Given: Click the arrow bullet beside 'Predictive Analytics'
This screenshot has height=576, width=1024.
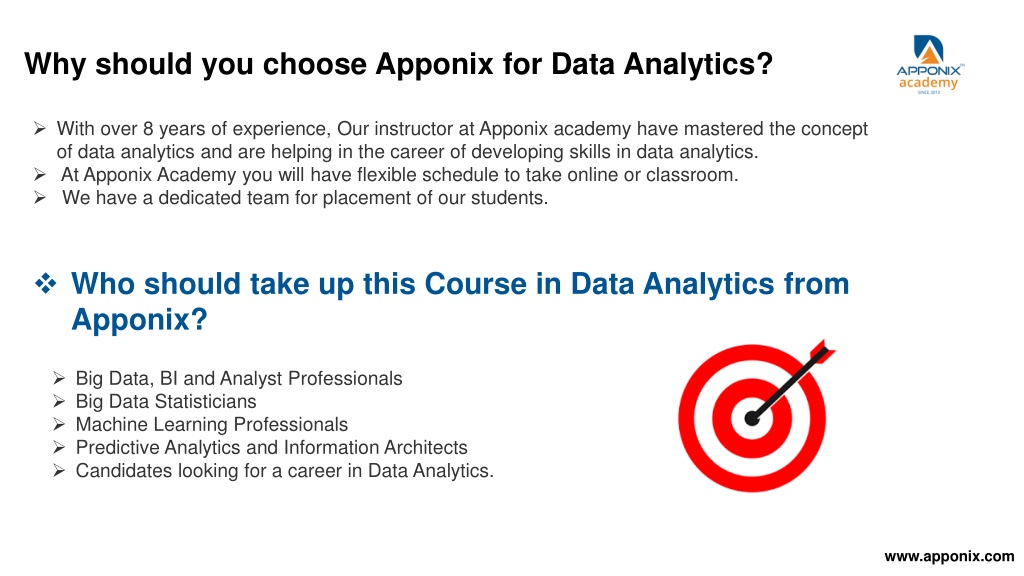Looking at the screenshot, I should [x=59, y=447].
